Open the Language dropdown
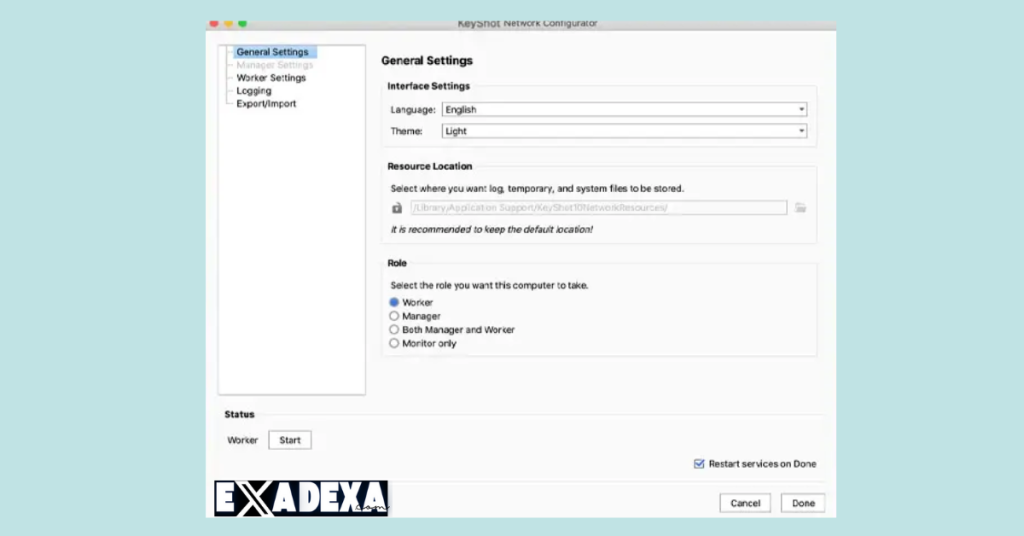Image resolution: width=1024 pixels, height=536 pixels. [x=624, y=110]
